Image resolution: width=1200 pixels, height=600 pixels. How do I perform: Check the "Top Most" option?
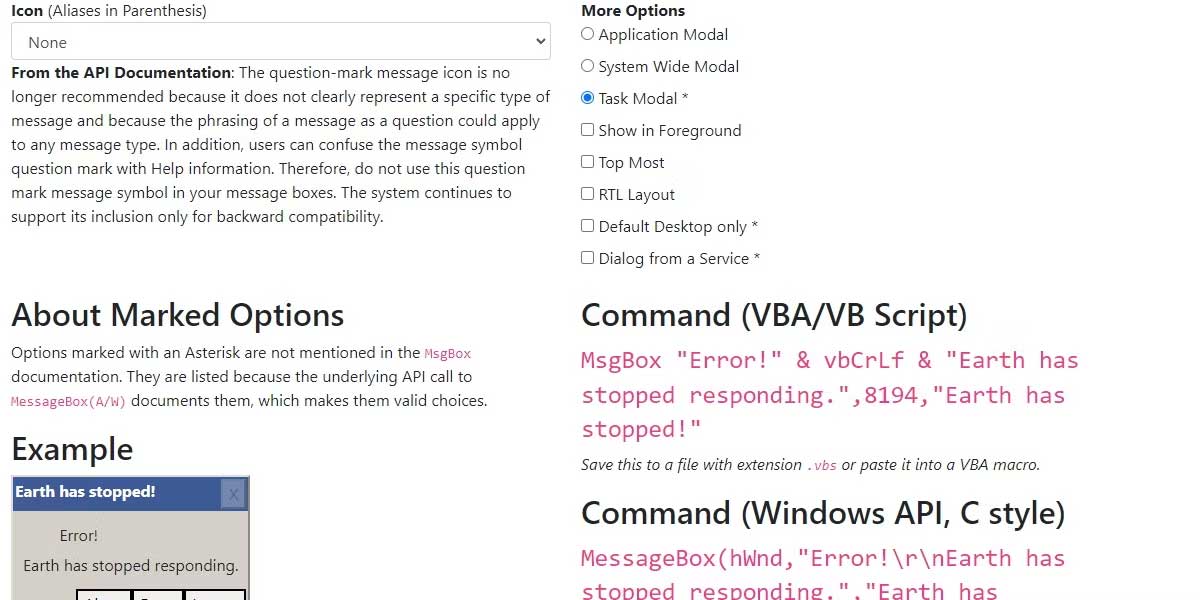pyautogui.click(x=588, y=162)
